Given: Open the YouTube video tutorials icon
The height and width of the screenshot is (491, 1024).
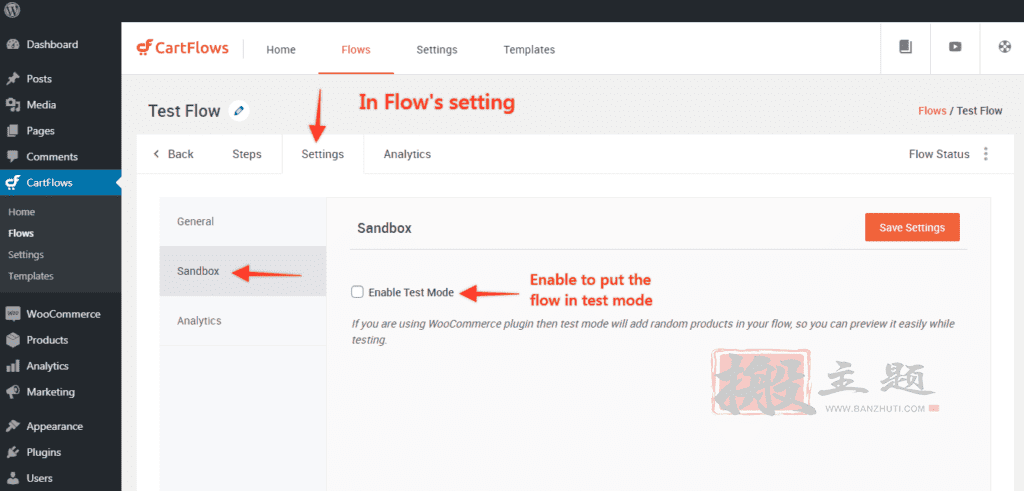Looking at the screenshot, I should [955, 47].
